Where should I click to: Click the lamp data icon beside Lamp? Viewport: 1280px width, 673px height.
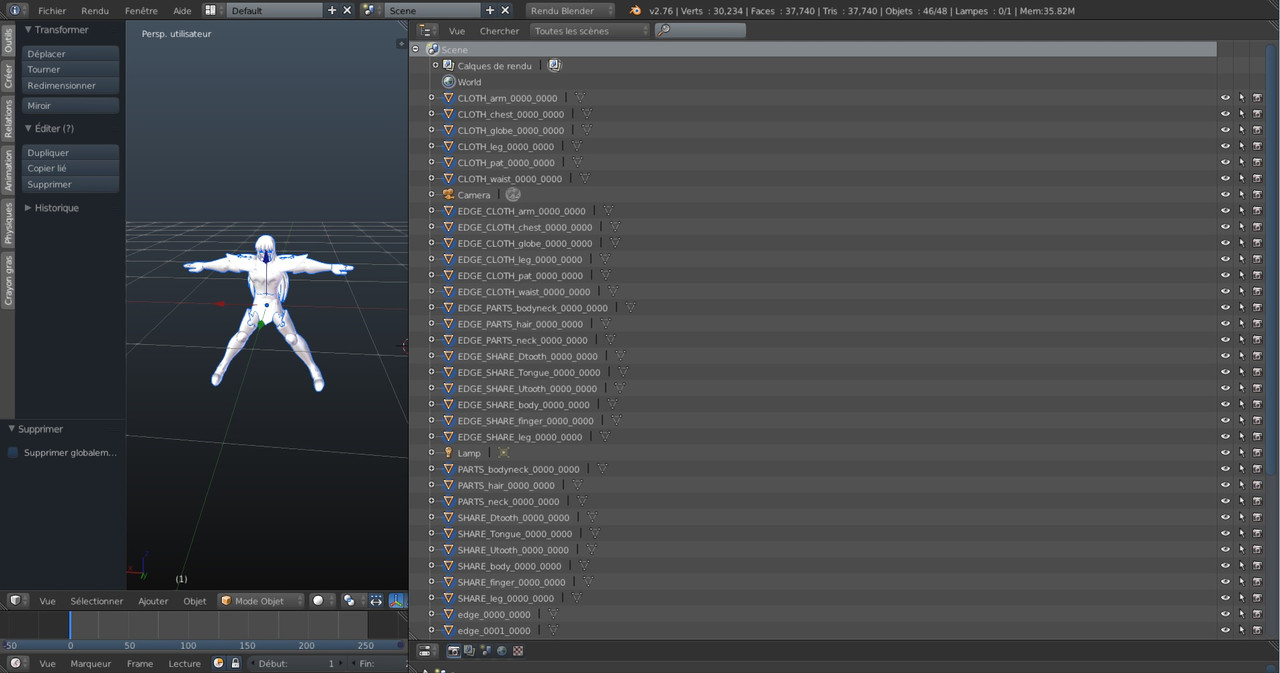tap(503, 453)
